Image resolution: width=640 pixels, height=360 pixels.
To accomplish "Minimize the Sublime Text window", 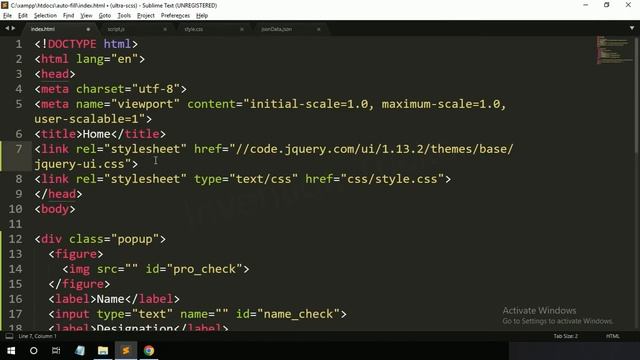I will (x=586, y=5).
